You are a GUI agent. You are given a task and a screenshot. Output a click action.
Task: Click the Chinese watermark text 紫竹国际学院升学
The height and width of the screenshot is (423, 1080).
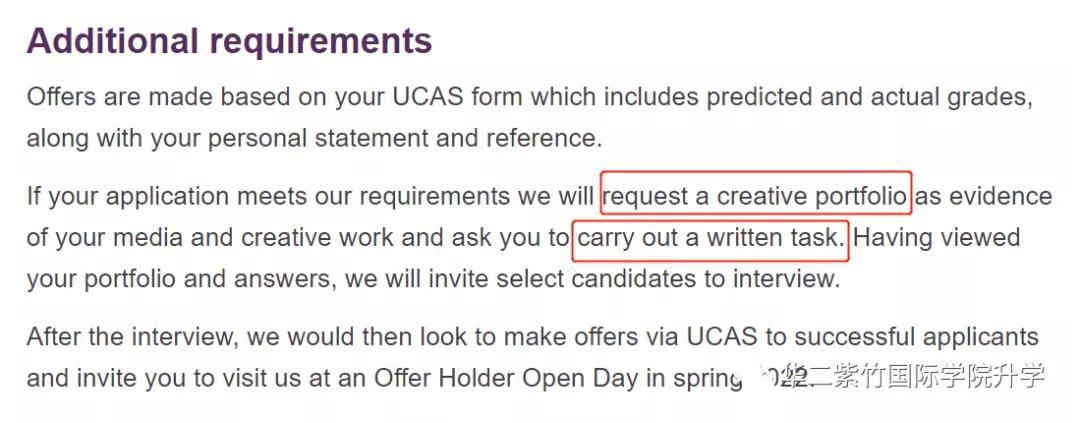point(936,376)
